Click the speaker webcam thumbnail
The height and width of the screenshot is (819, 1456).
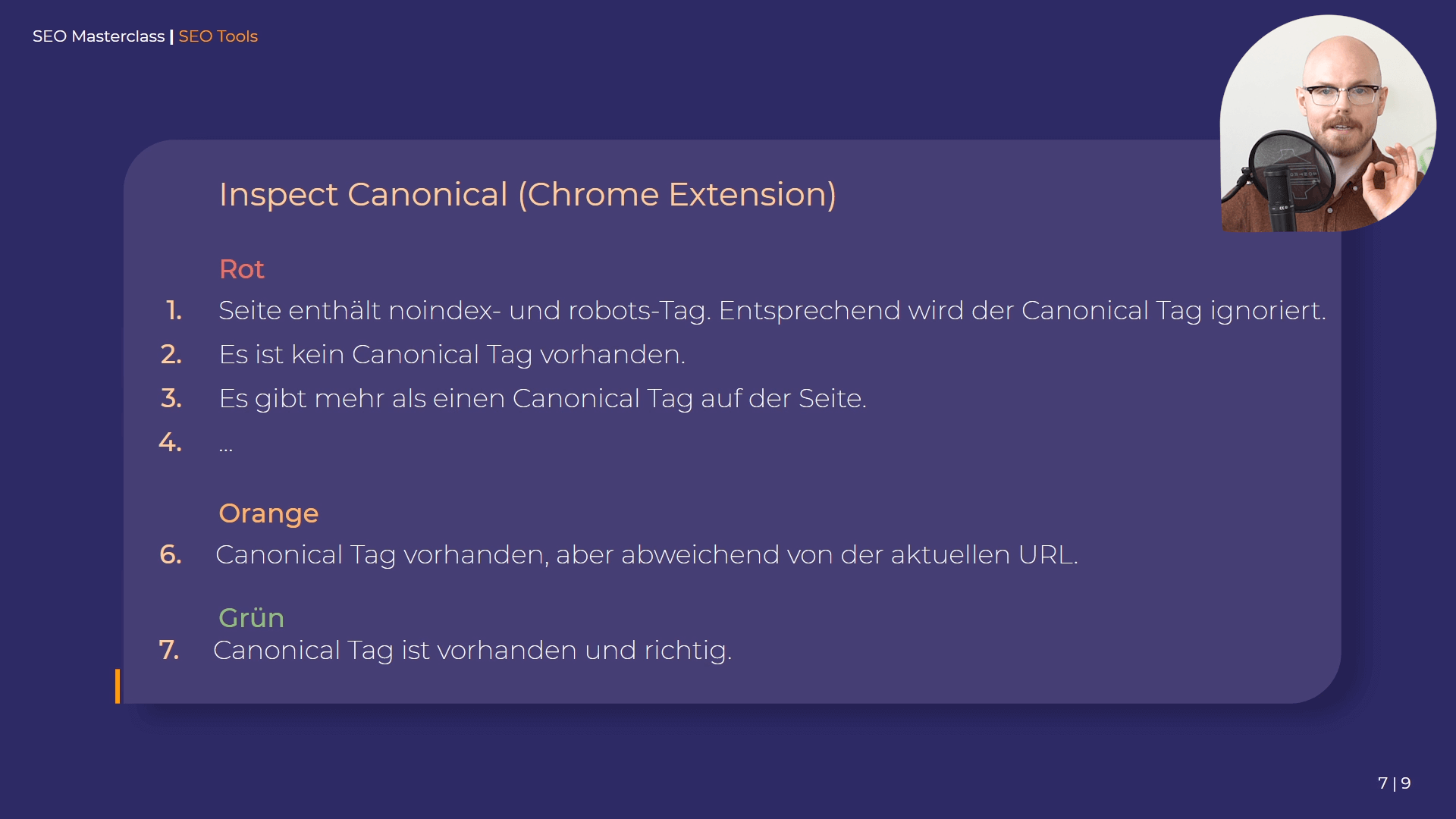1327,124
